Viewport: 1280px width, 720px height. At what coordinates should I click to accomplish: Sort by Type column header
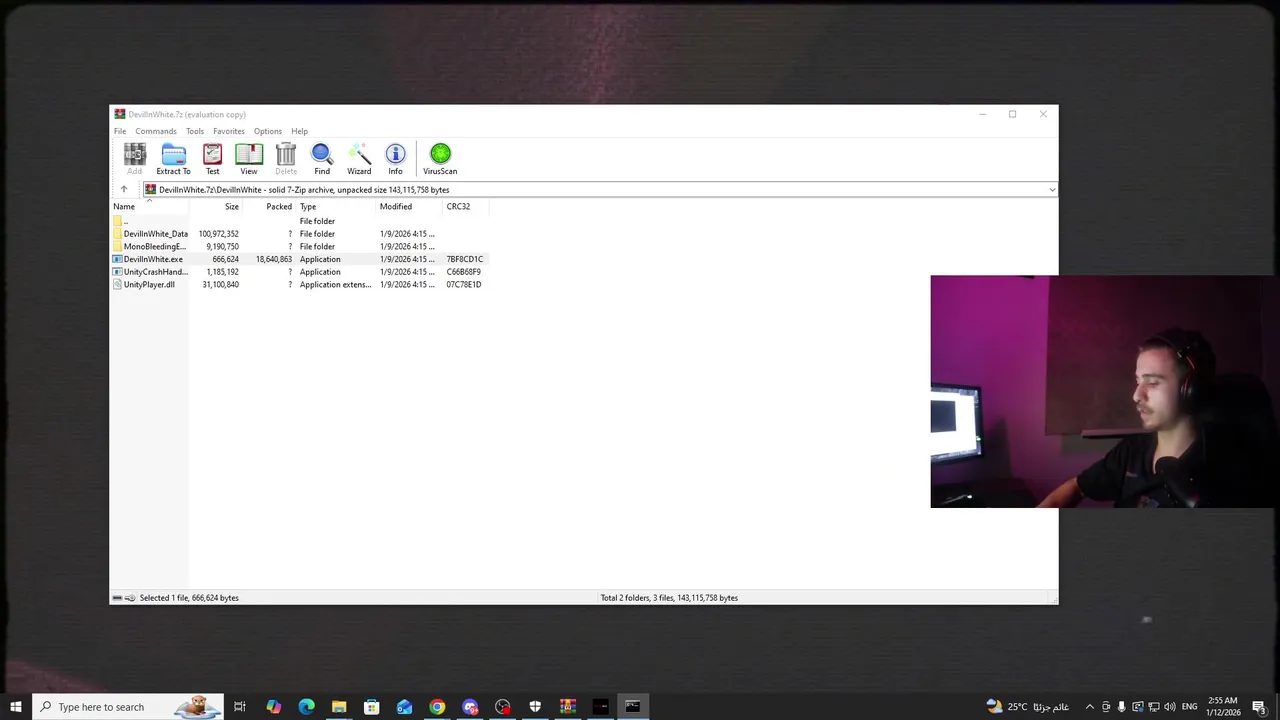336,206
